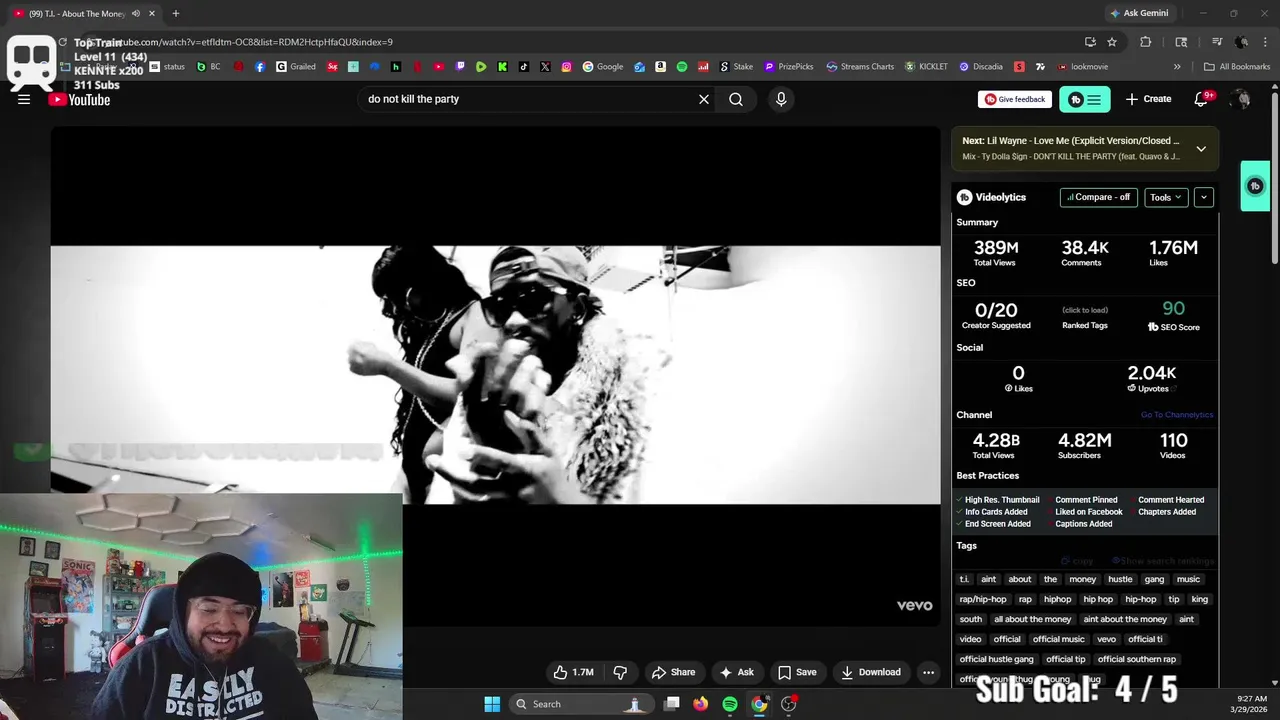This screenshot has height=720, width=1280.
Task: Toggle the Compare - off button
Action: coord(1098,197)
